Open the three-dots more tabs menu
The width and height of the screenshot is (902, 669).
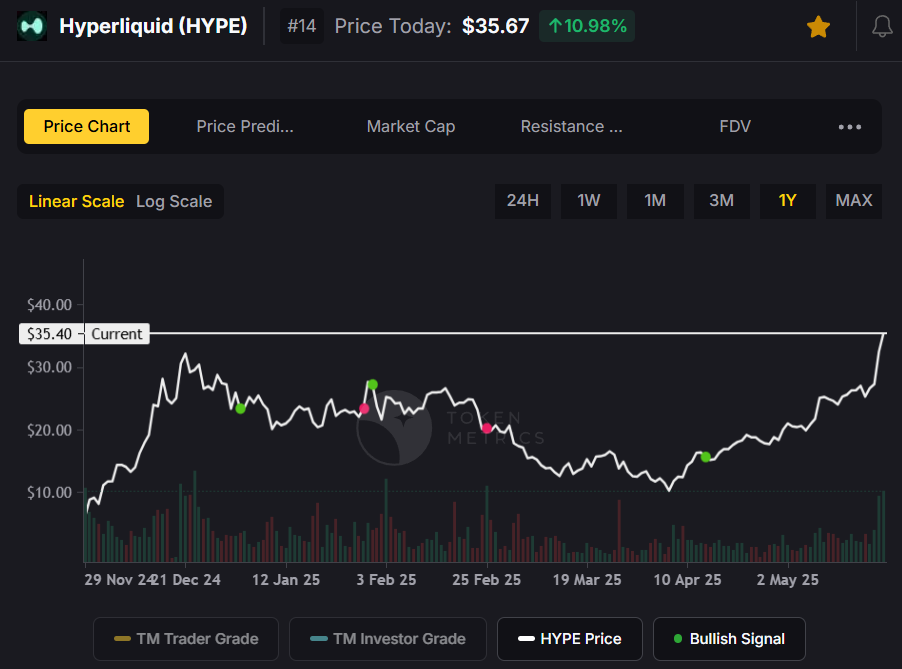click(x=850, y=127)
